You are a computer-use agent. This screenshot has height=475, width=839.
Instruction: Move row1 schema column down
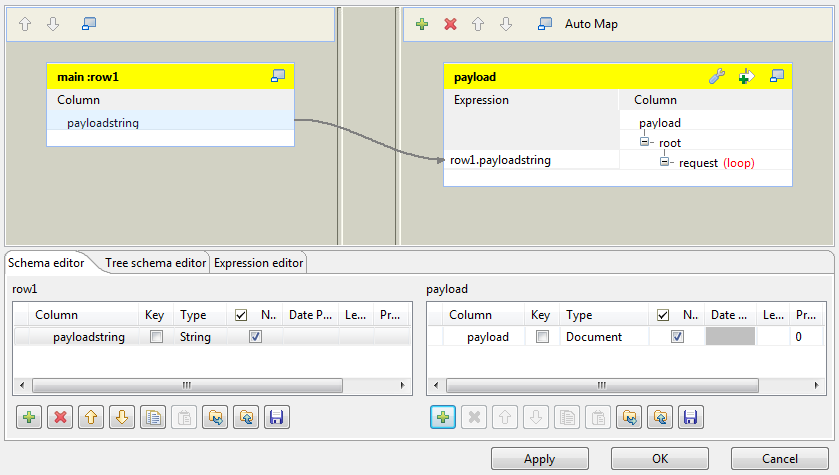(122, 417)
